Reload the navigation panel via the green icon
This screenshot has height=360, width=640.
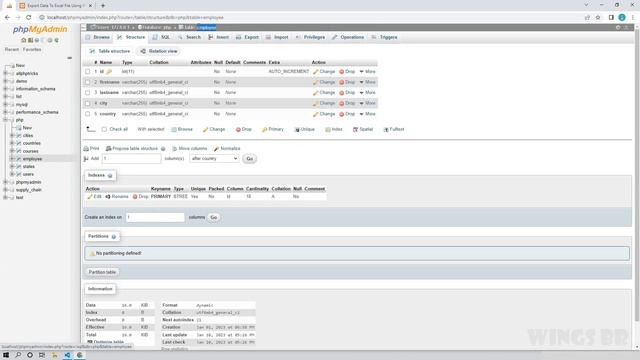click(x=56, y=40)
